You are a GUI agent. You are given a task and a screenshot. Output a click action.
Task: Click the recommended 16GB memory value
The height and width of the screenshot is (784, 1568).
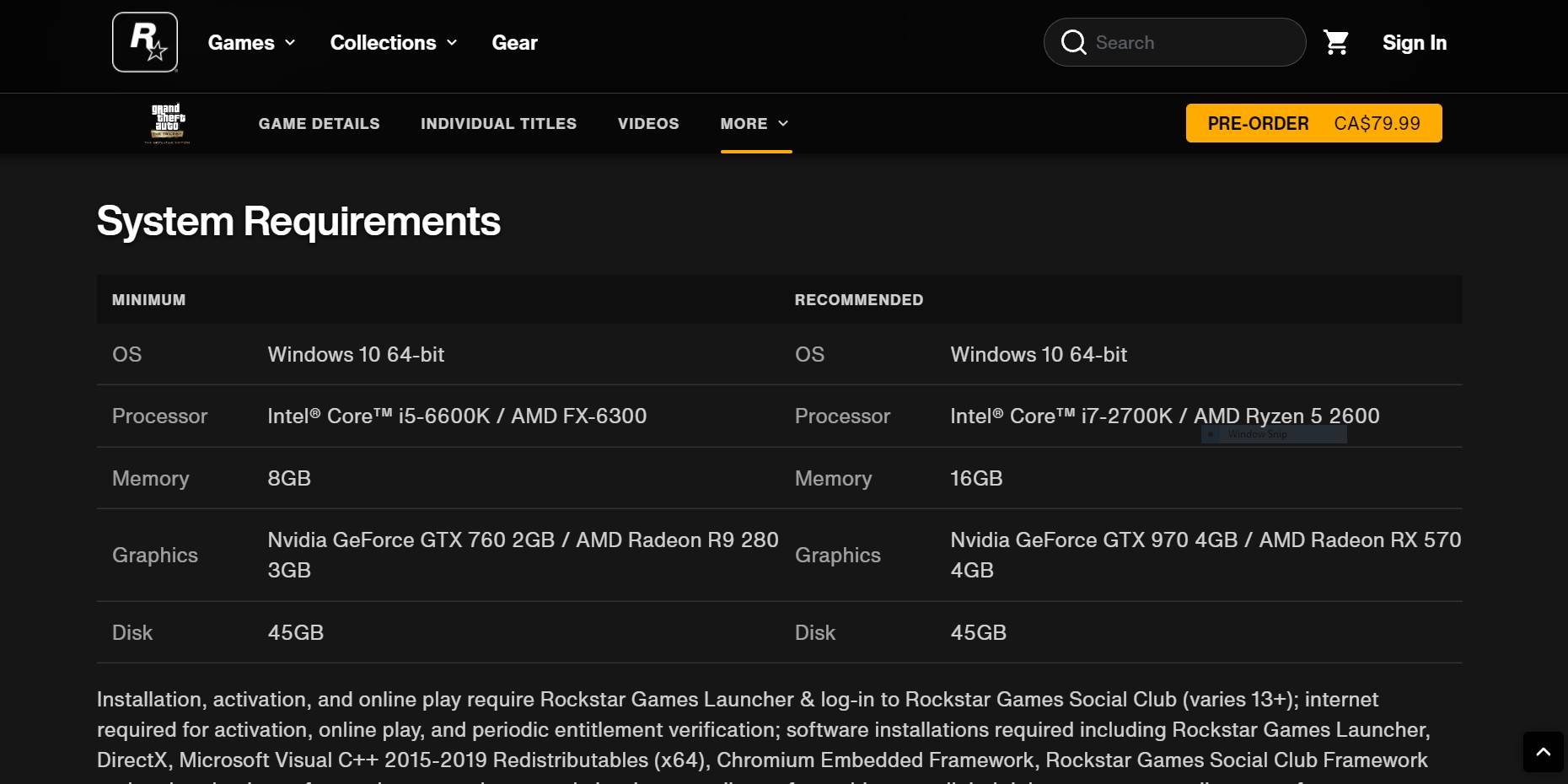pyautogui.click(x=976, y=478)
